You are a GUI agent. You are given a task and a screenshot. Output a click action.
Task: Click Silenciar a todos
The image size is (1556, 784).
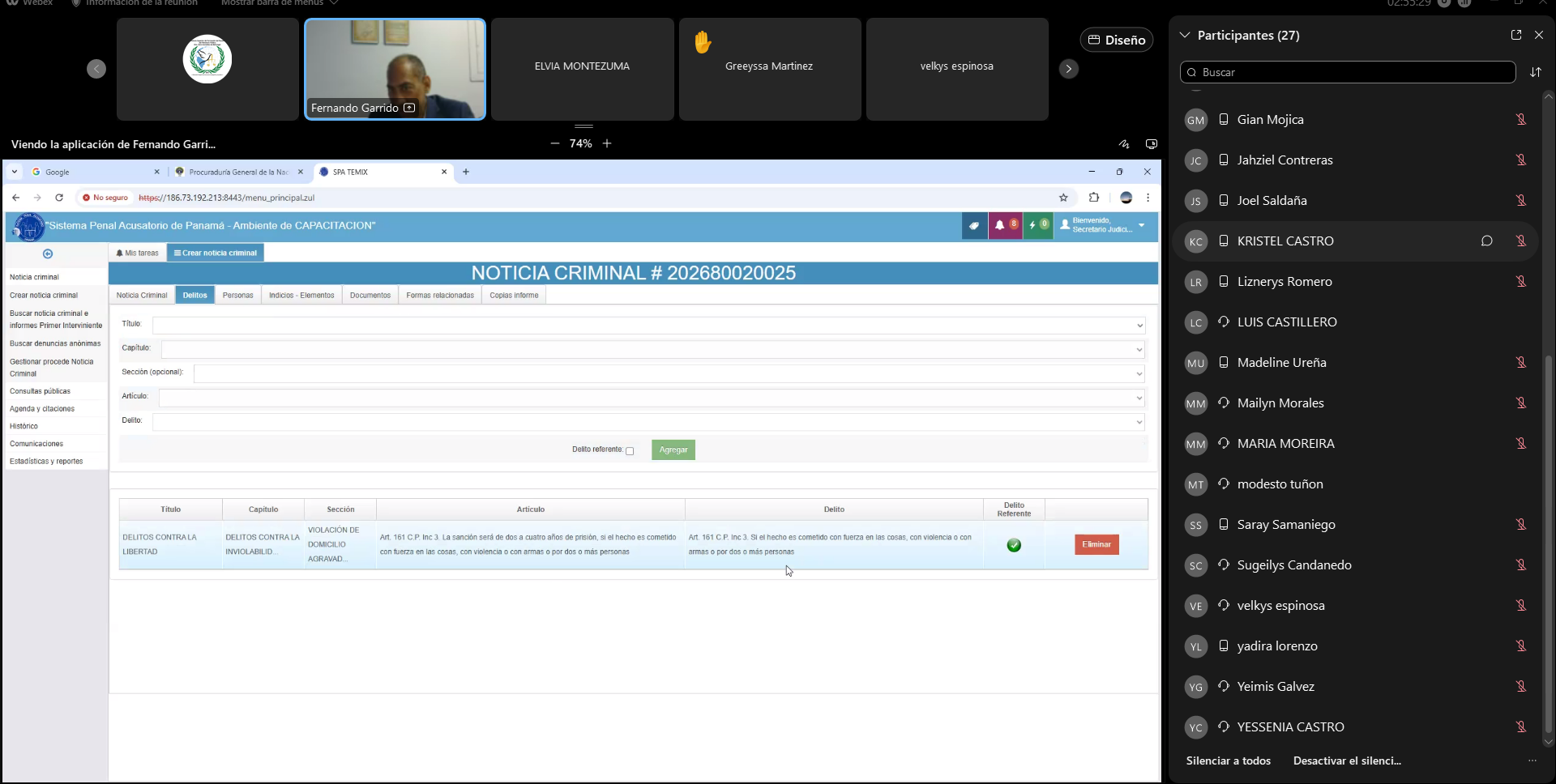click(x=1228, y=761)
